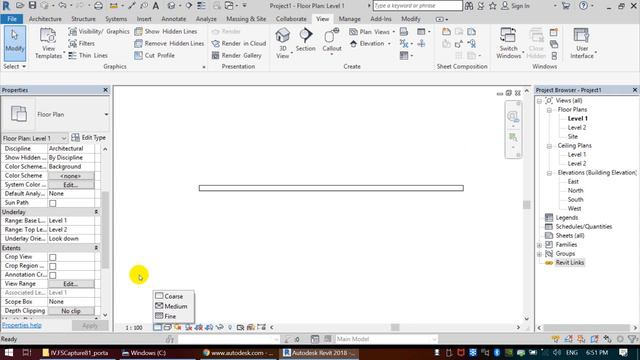Select the Modify tool

15,43
